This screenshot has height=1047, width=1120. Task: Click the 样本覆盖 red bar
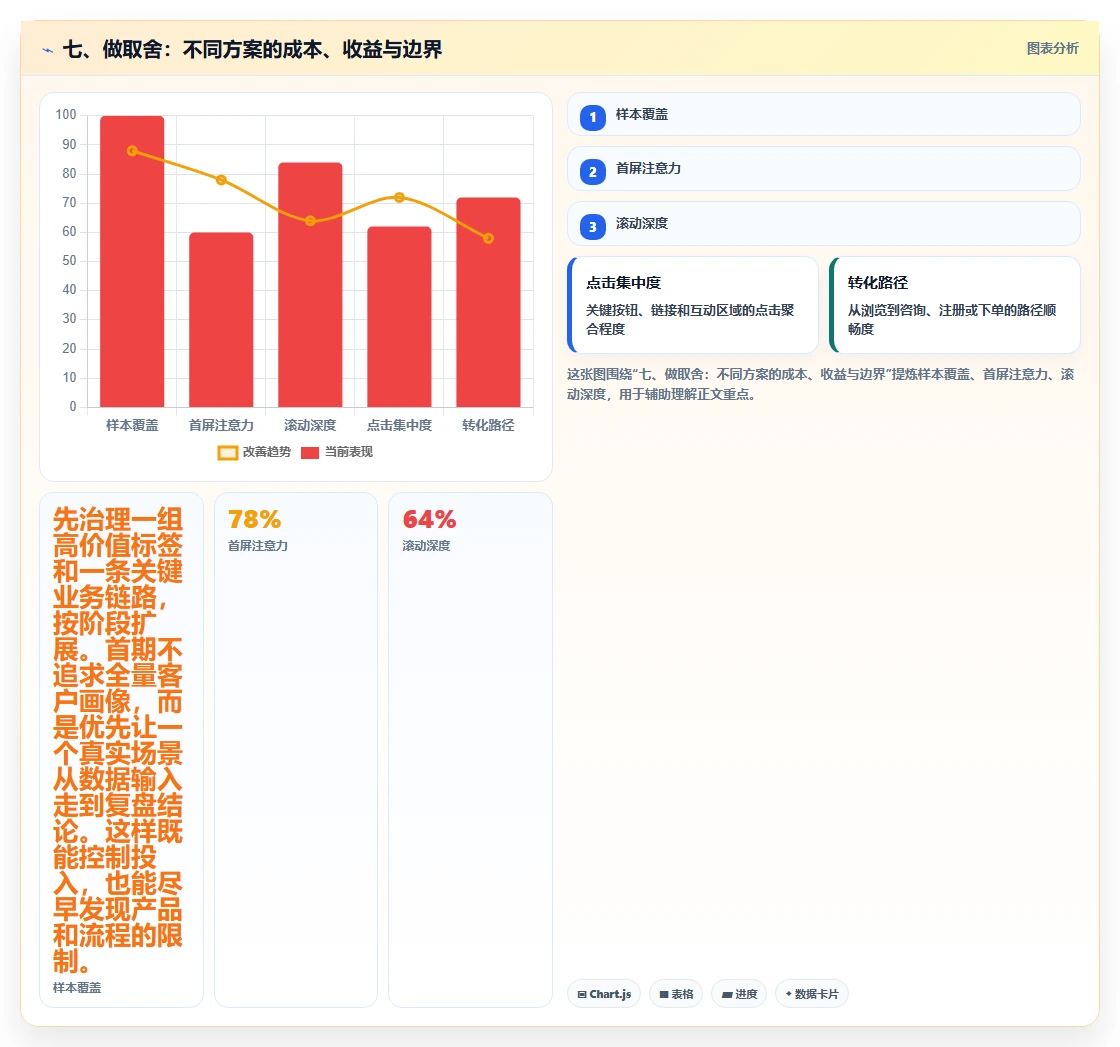(132, 261)
